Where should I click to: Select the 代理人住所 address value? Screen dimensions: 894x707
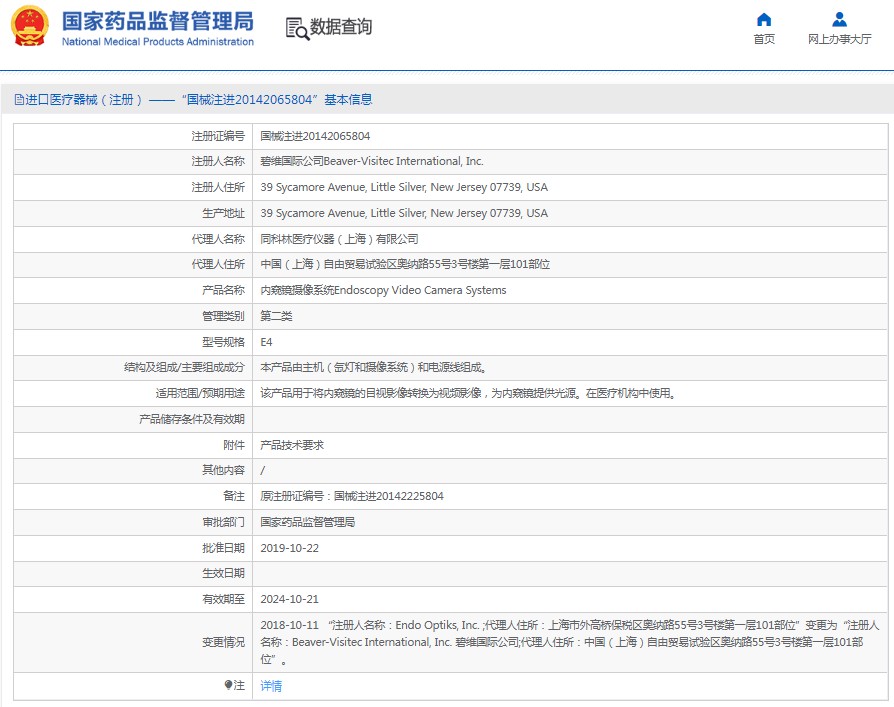(405, 265)
